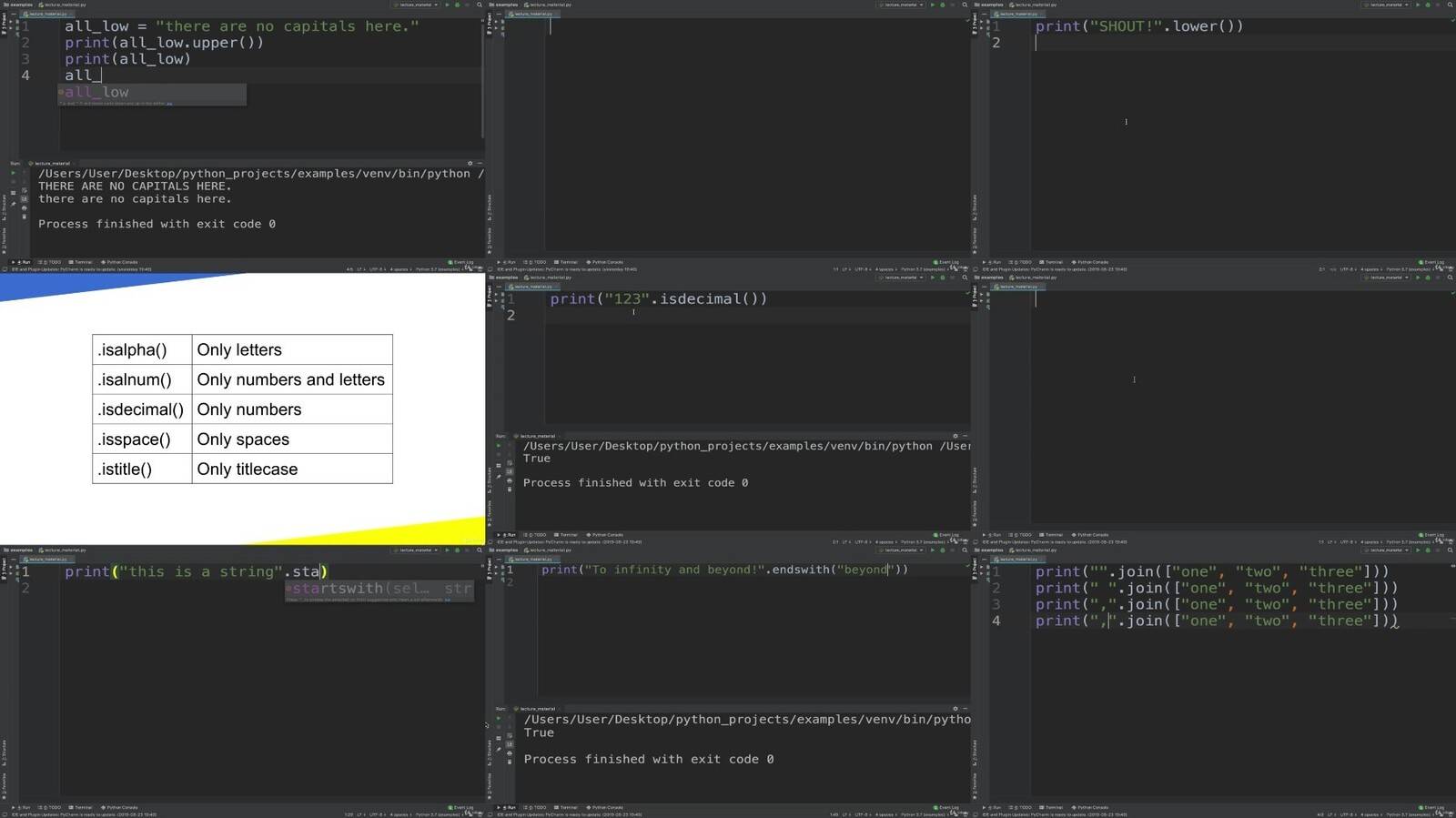Image resolution: width=1456 pixels, height=818 pixels.
Task: Click the green Run button in the top-left editor toolbar
Action: coord(447,5)
